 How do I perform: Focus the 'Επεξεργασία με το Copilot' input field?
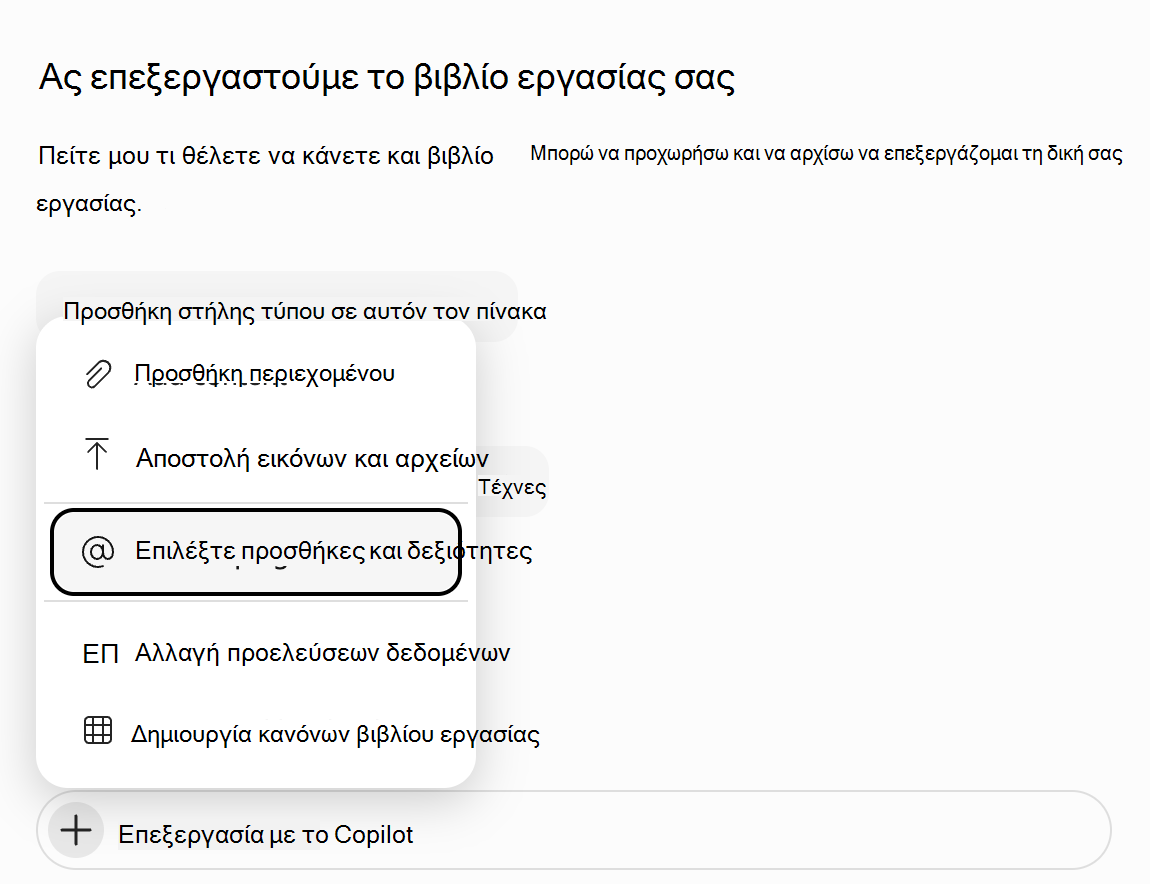click(574, 830)
